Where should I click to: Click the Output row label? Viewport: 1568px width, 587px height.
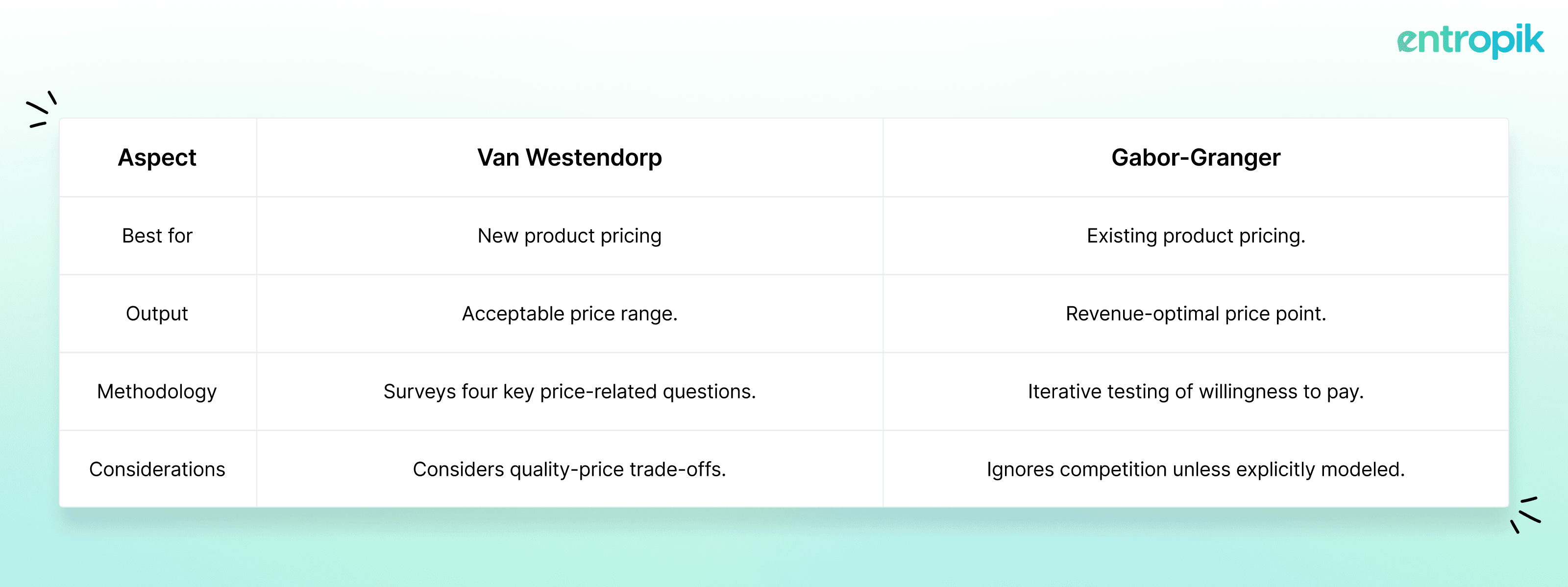pyautogui.click(x=157, y=314)
